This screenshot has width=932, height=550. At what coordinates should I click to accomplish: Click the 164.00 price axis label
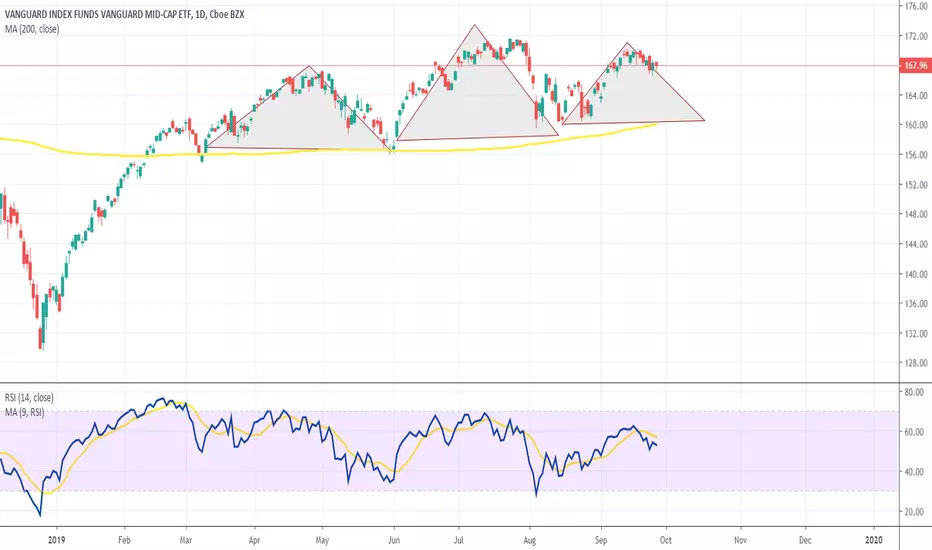915,95
